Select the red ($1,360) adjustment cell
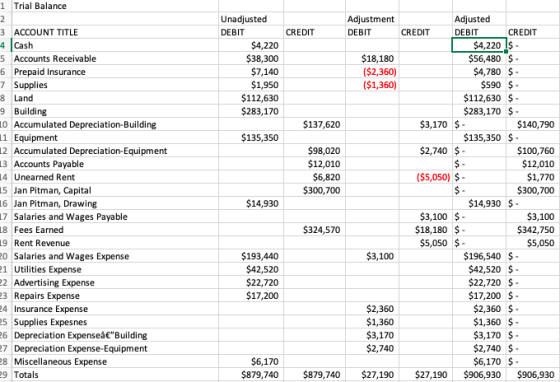Viewport: 560px width, 382px height. [372, 85]
